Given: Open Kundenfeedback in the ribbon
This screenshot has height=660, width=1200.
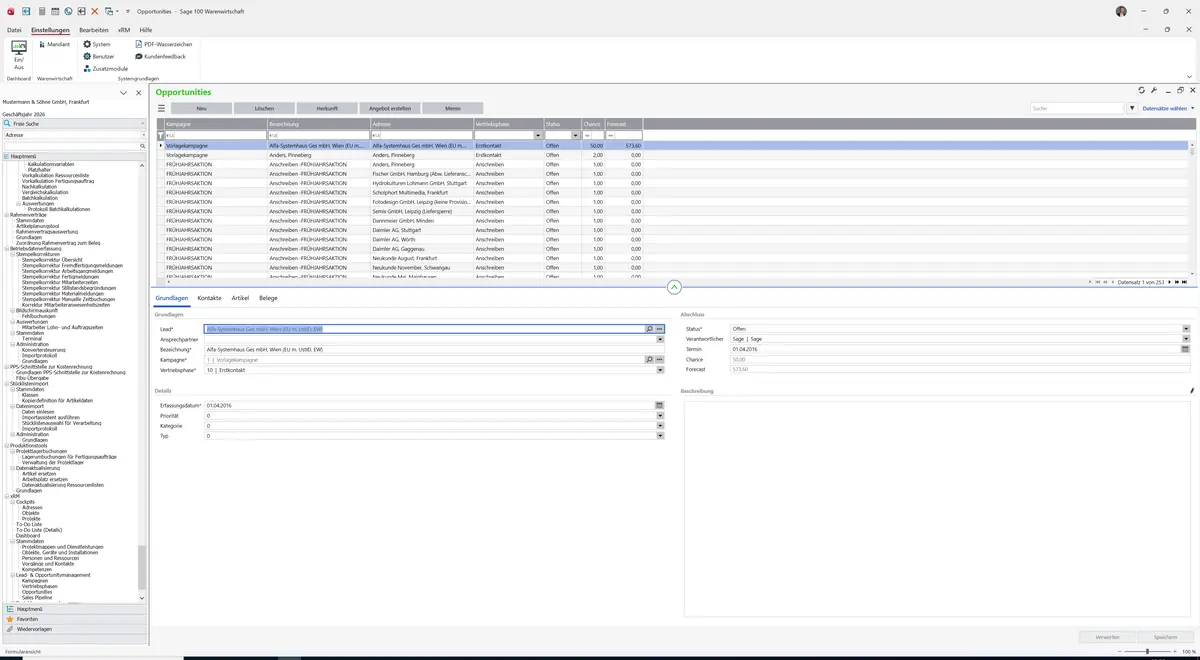Looking at the screenshot, I should [161, 56].
